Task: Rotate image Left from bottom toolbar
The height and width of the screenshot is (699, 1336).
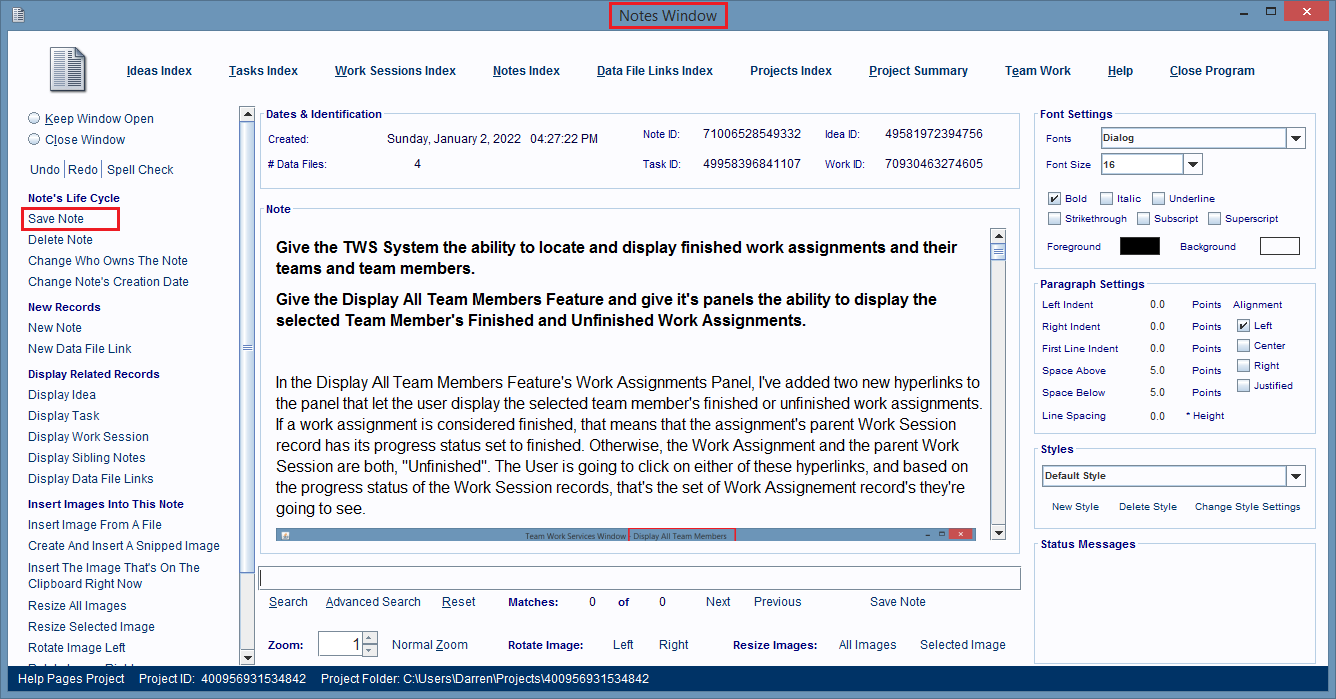Action: 623,645
